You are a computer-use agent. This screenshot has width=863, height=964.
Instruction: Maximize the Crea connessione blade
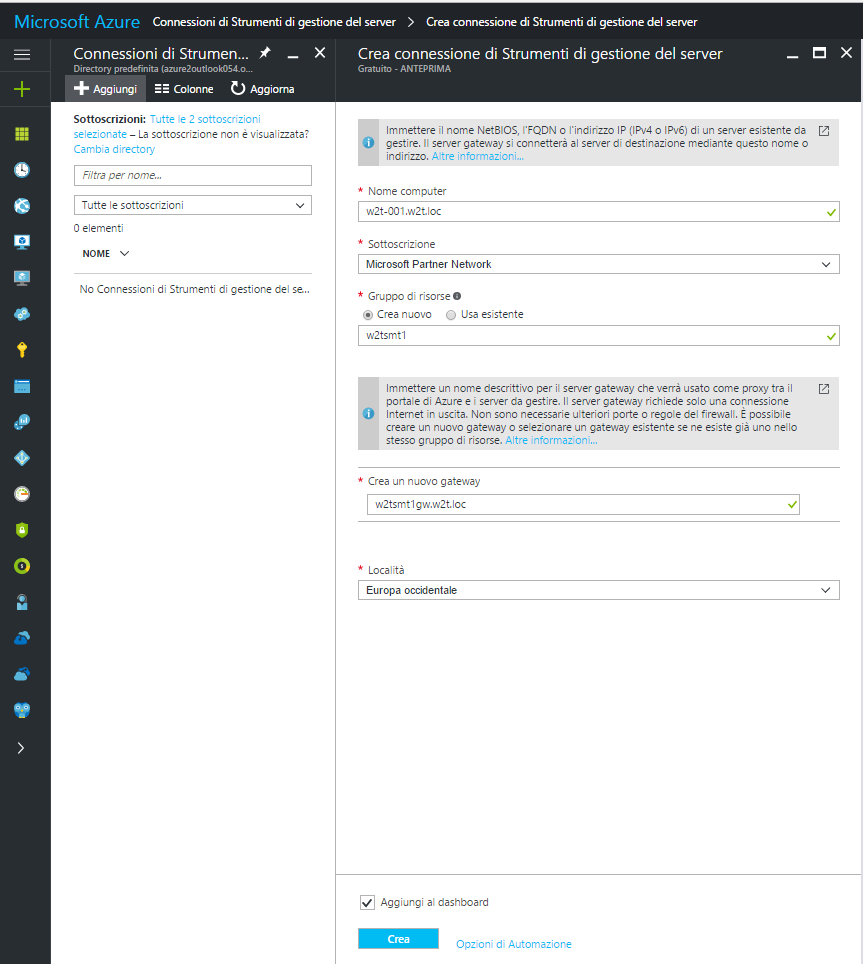coord(819,53)
